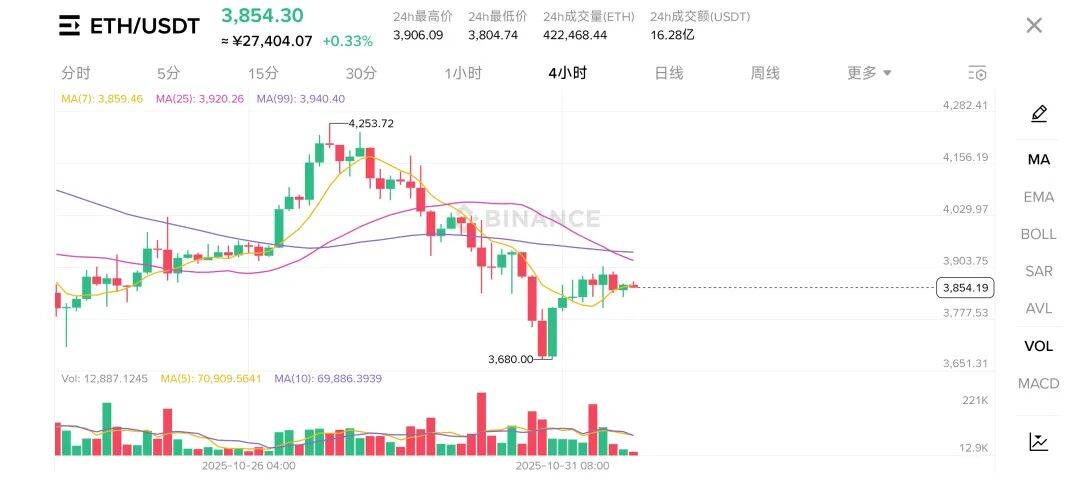
Task: Select the drawing pencil tool
Action: (x=1038, y=114)
